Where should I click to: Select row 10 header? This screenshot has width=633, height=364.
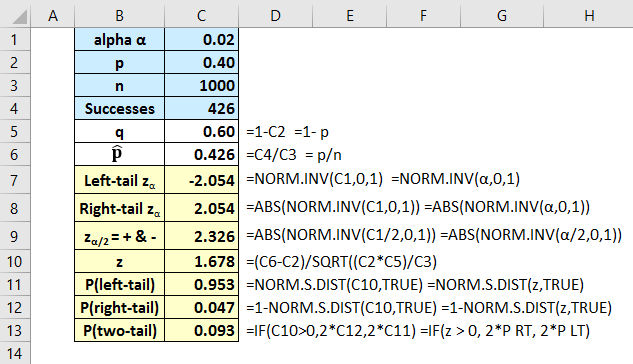(x=15, y=261)
